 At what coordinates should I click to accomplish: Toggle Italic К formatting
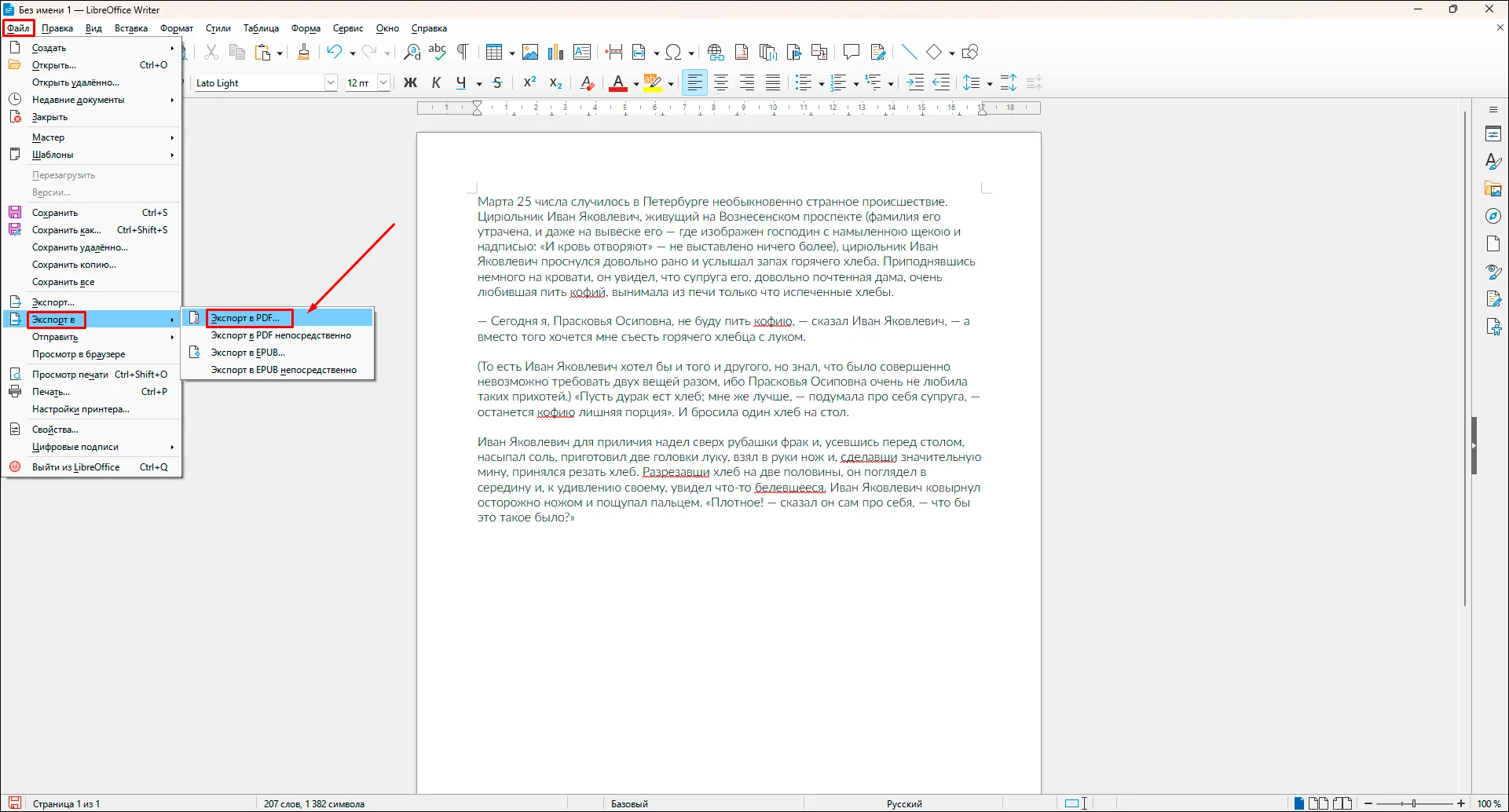(x=436, y=82)
